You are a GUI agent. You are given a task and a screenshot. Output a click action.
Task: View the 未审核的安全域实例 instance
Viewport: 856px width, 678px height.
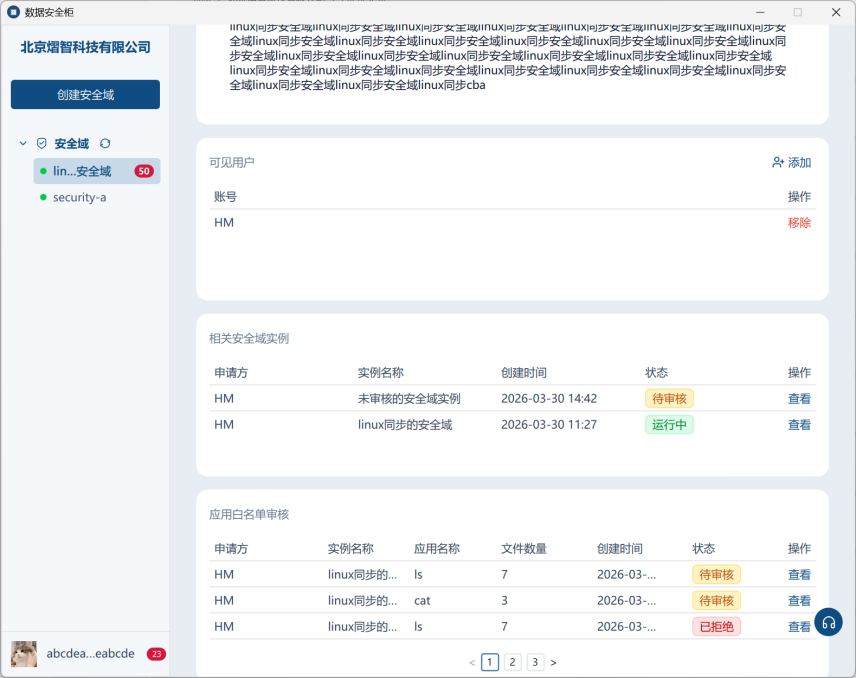tap(799, 399)
